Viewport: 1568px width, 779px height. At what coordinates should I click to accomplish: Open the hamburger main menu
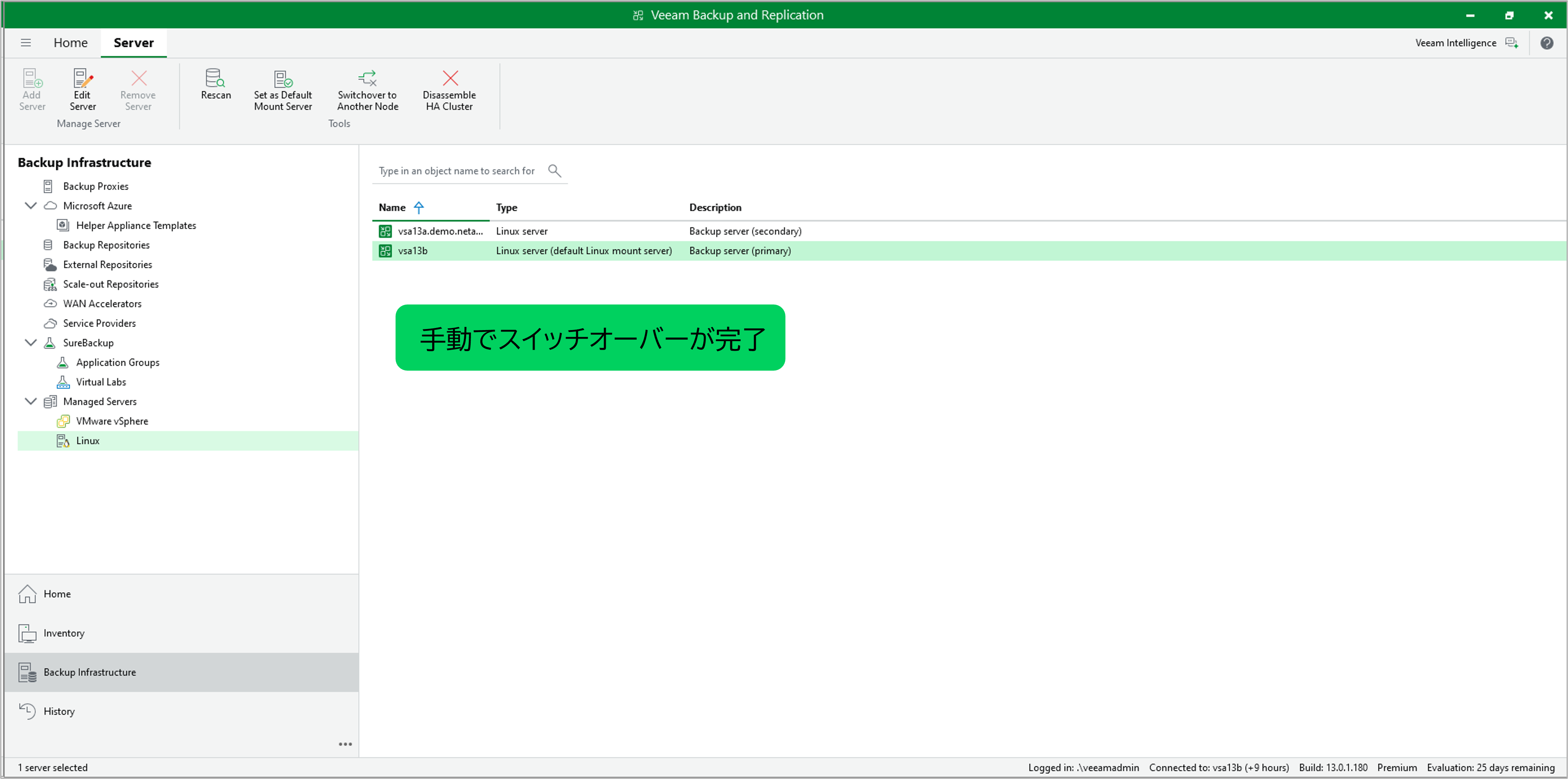[x=26, y=43]
